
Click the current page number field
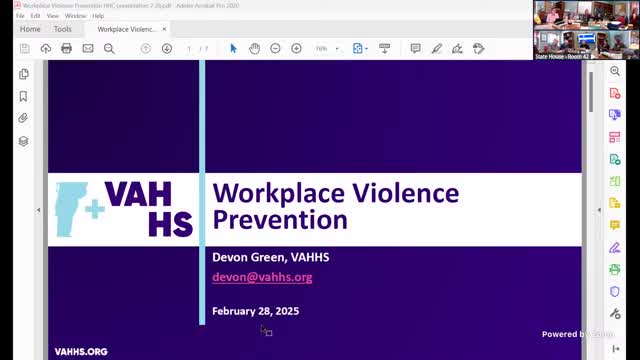pos(189,49)
